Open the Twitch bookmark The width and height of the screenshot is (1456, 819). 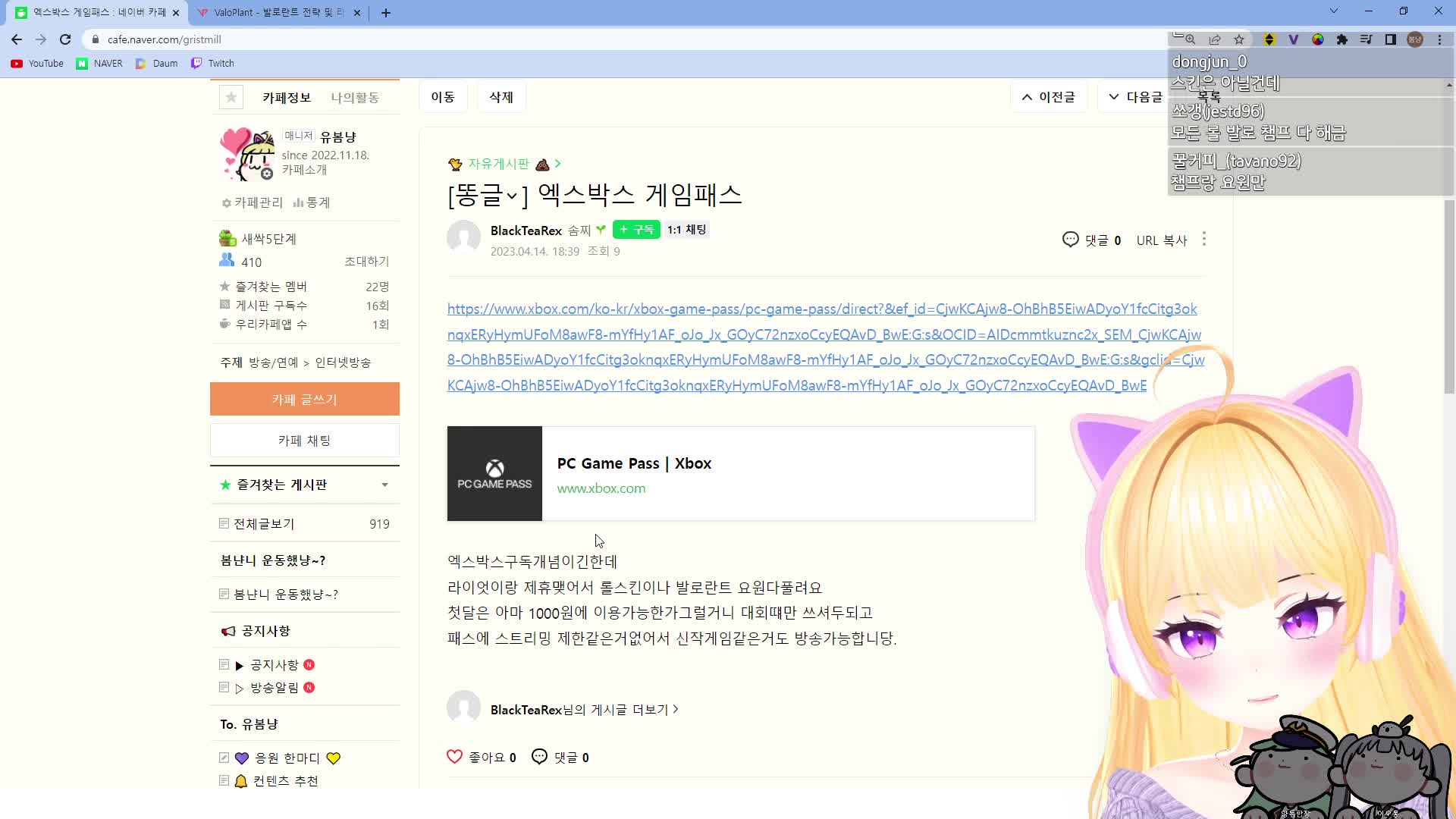pyautogui.click(x=212, y=64)
